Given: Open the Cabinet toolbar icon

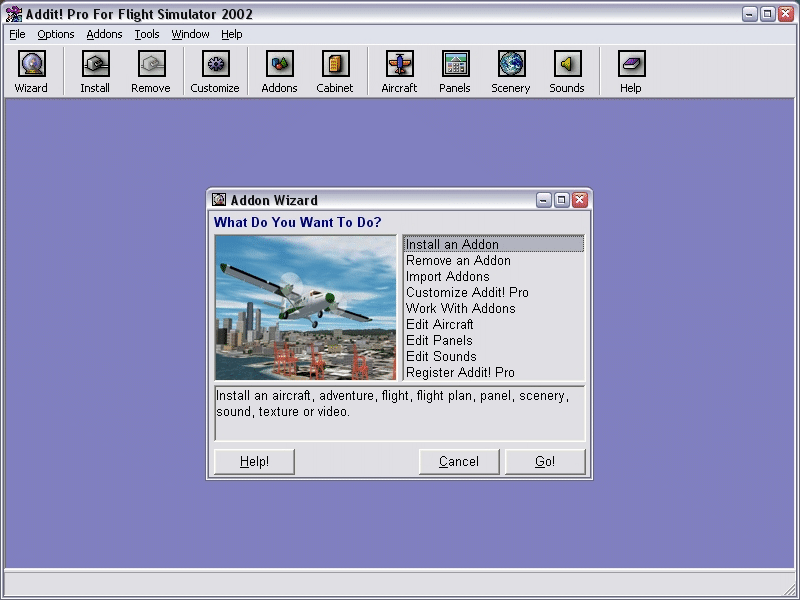Looking at the screenshot, I should [x=335, y=64].
